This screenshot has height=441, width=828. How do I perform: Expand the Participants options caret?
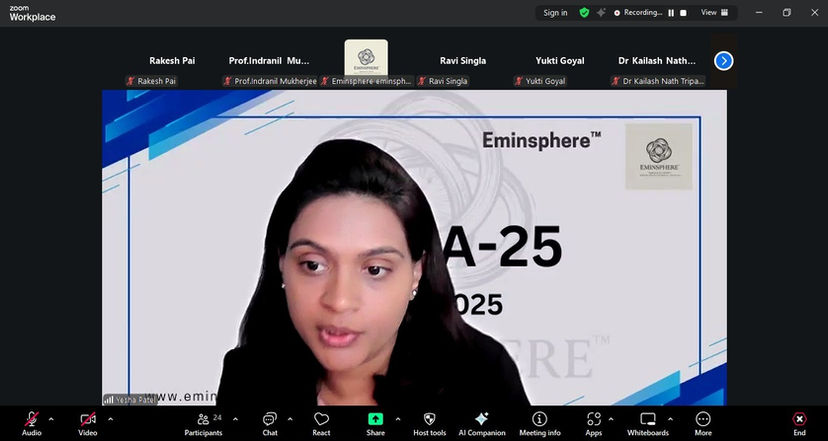[235, 419]
